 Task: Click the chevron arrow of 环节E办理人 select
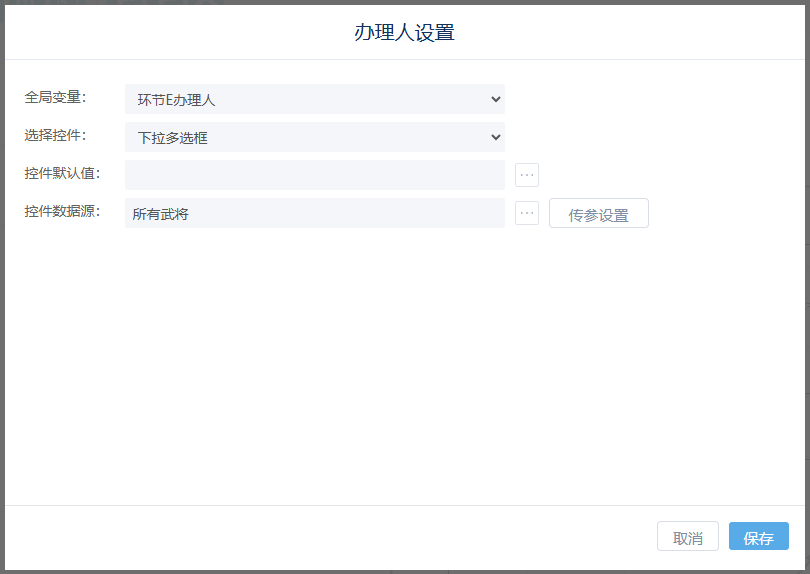click(495, 99)
